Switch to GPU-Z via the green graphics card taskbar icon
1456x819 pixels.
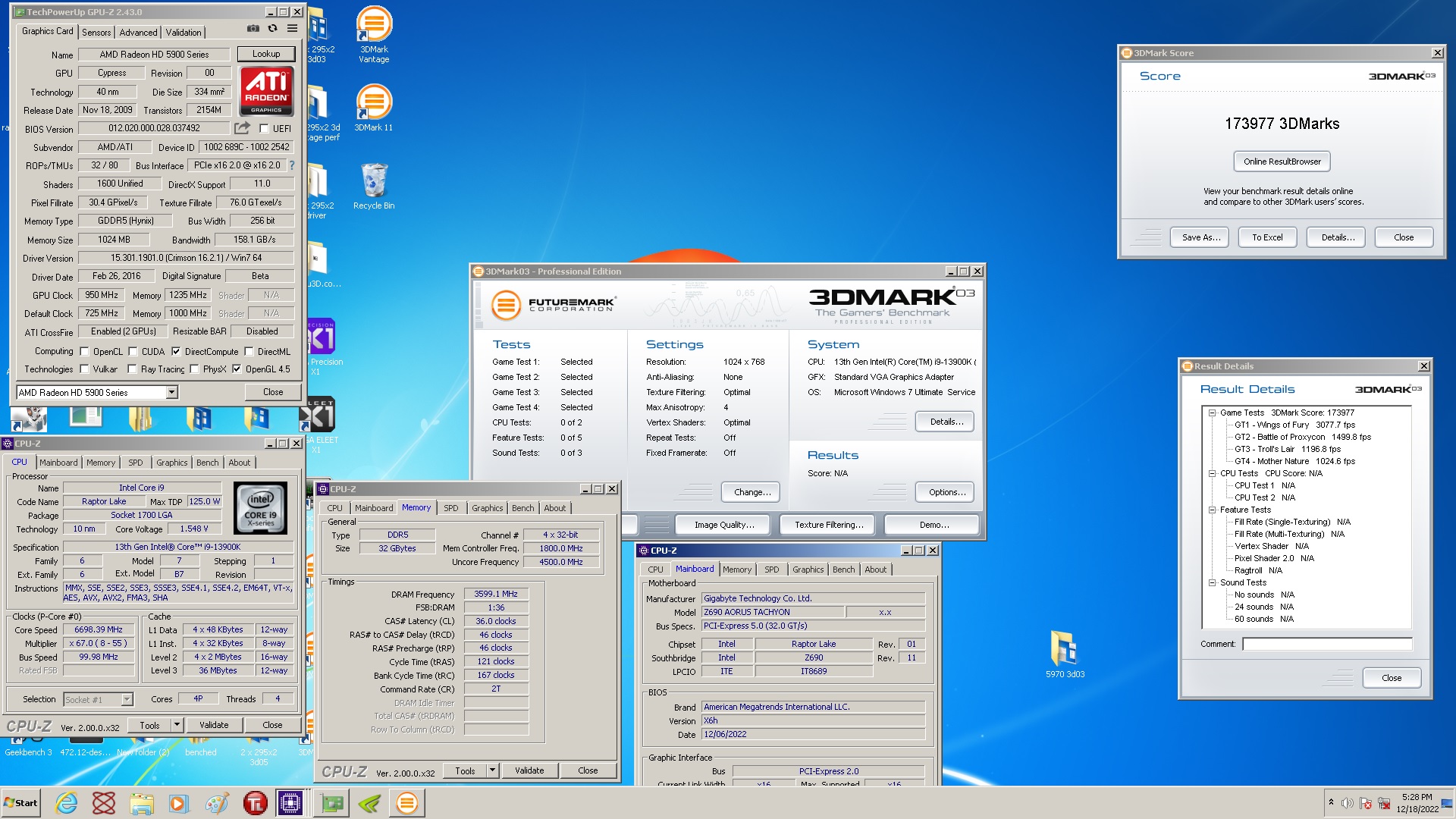coord(331,803)
